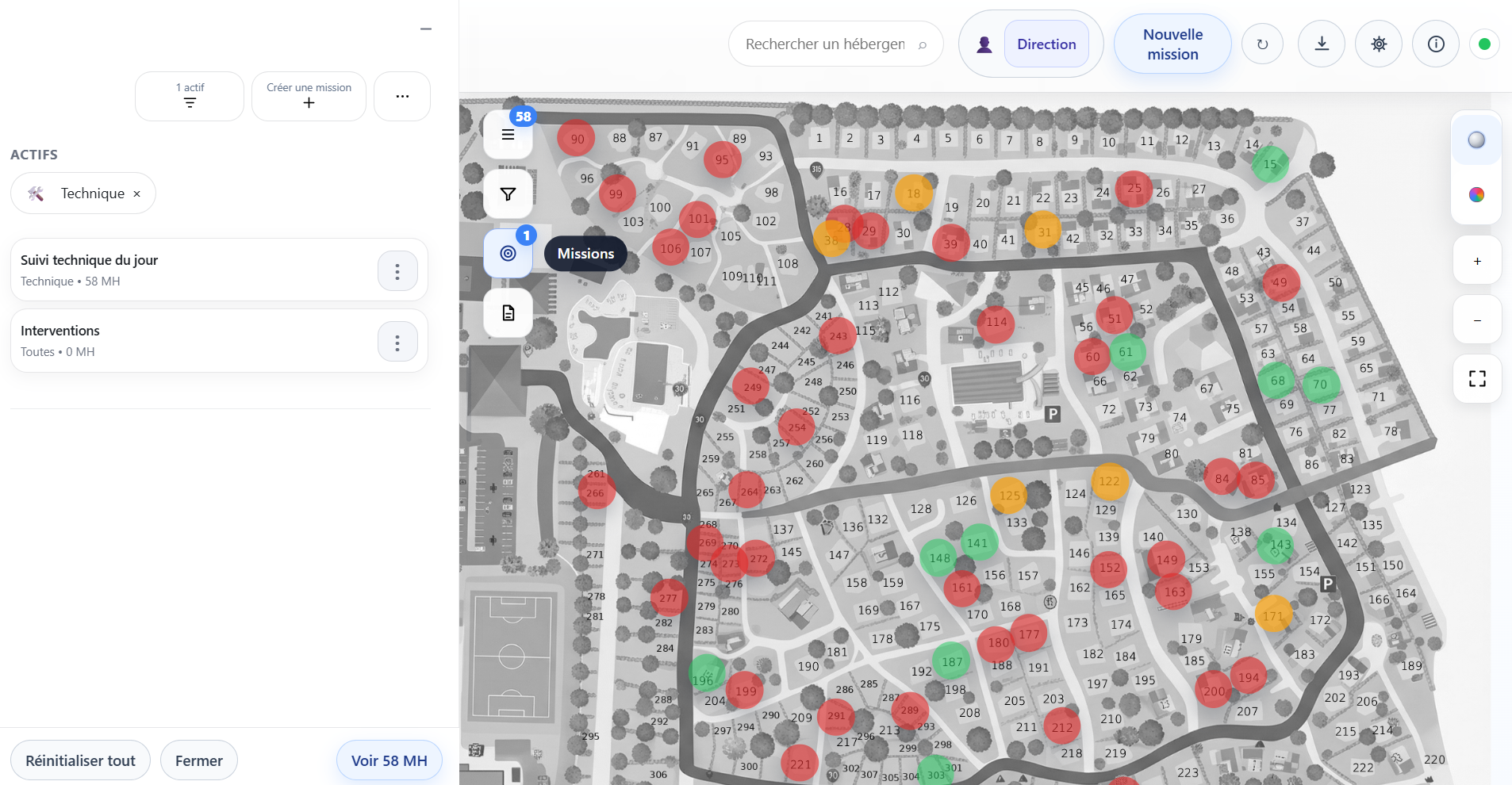
Task: Click green marker 68 on map
Action: click(1277, 381)
